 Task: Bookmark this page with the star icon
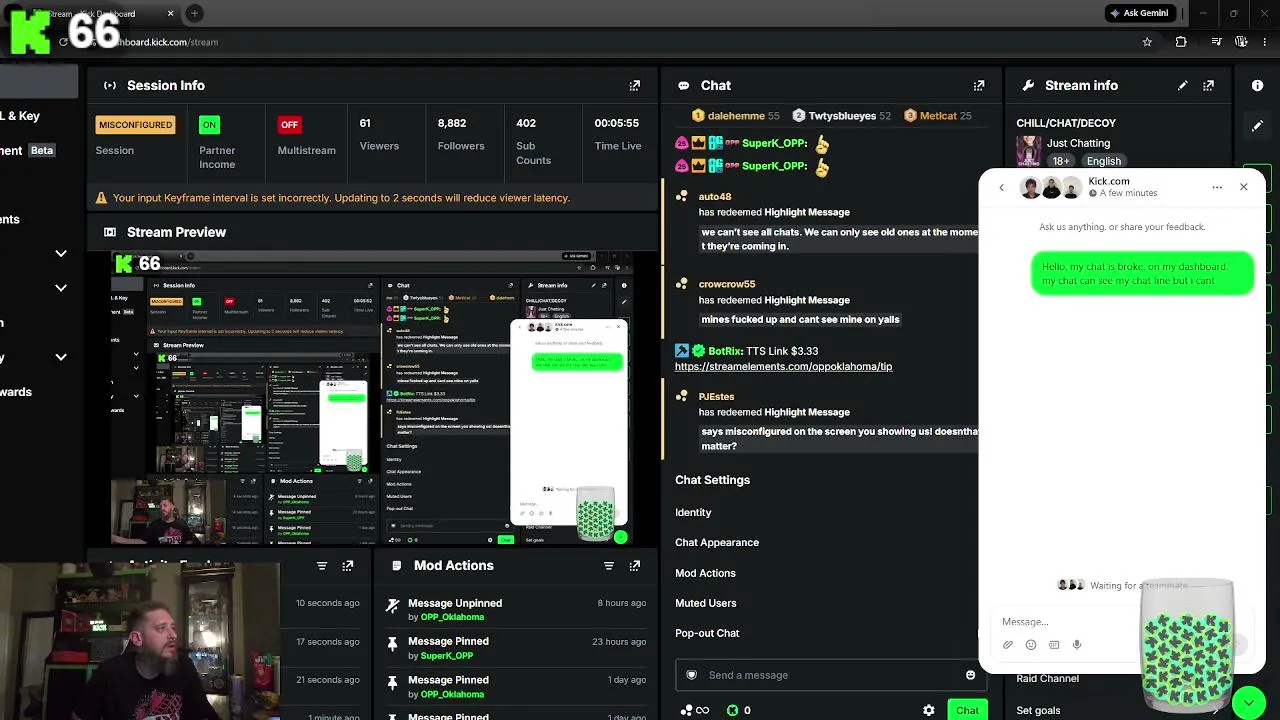1147,42
